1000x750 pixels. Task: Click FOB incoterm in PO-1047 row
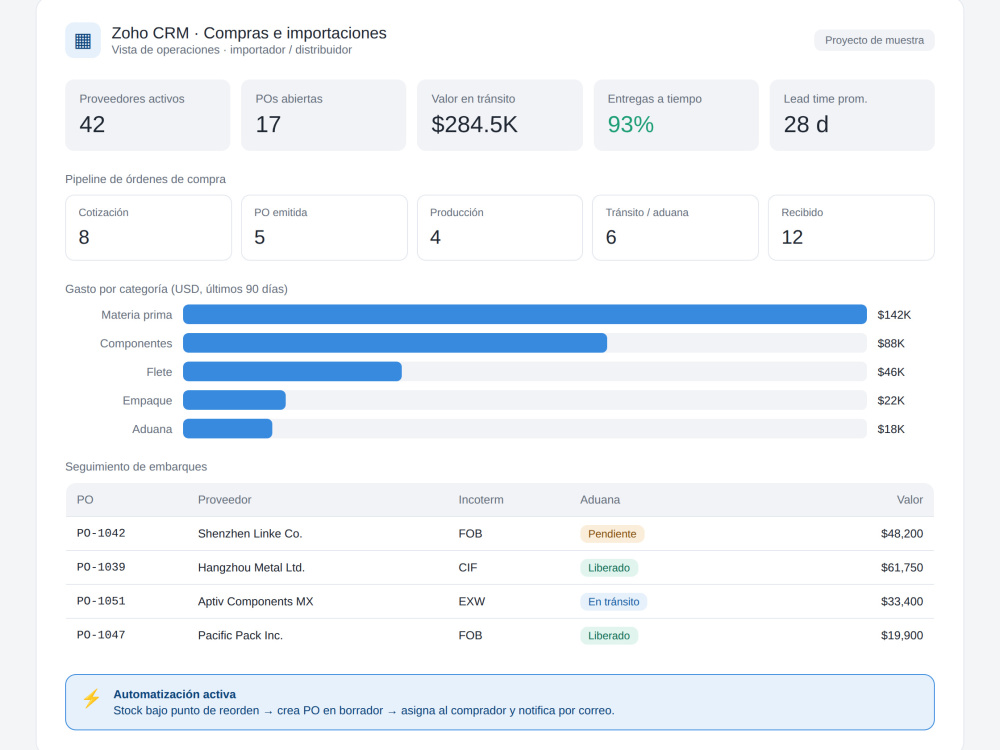pyautogui.click(x=470, y=635)
